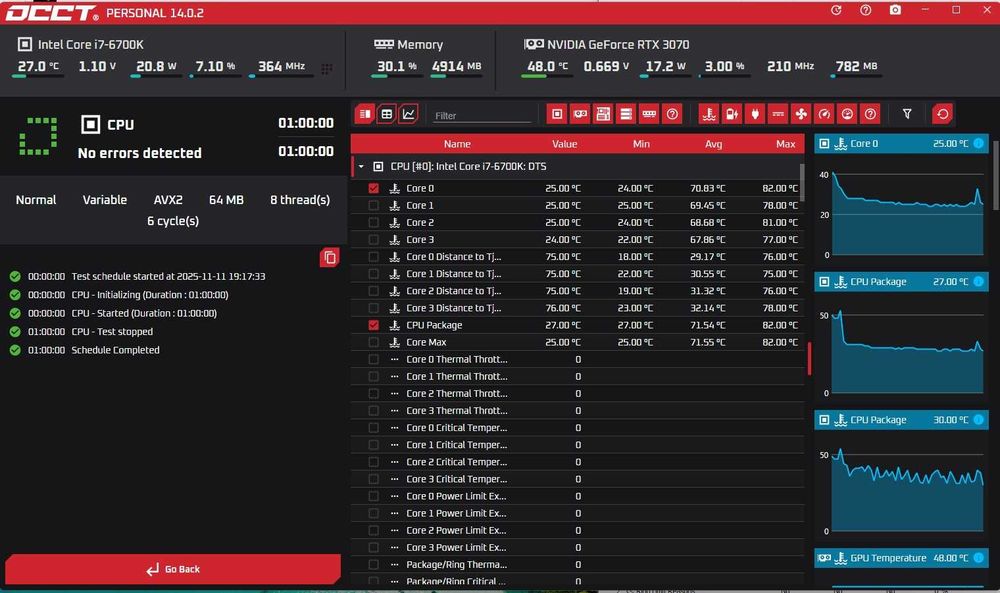
Task: Select the Core 2 Critical Temperature row
Action: (577, 462)
